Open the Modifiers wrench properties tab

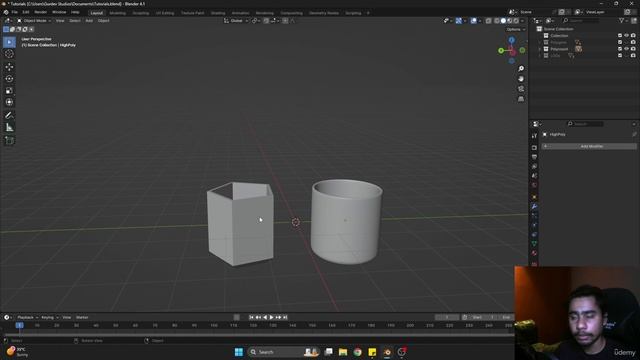tap(534, 207)
